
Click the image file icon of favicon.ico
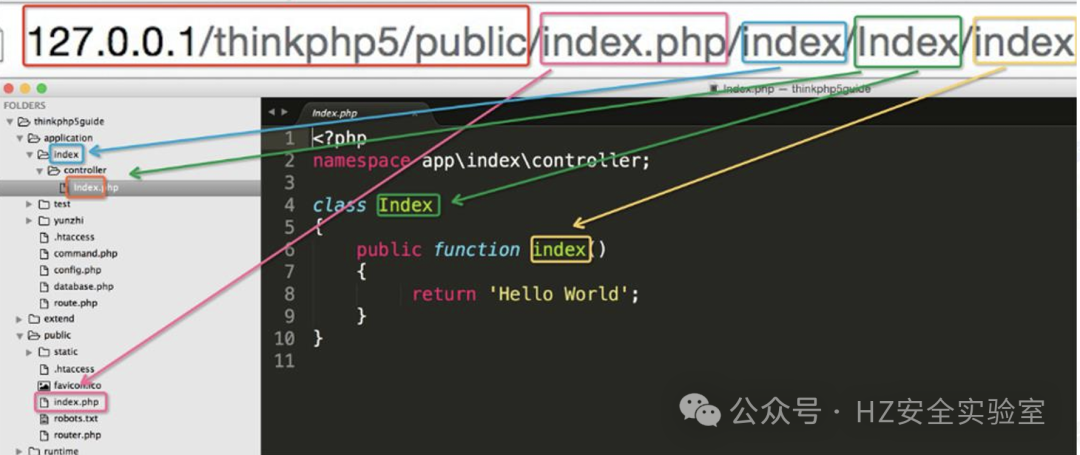coord(44,385)
